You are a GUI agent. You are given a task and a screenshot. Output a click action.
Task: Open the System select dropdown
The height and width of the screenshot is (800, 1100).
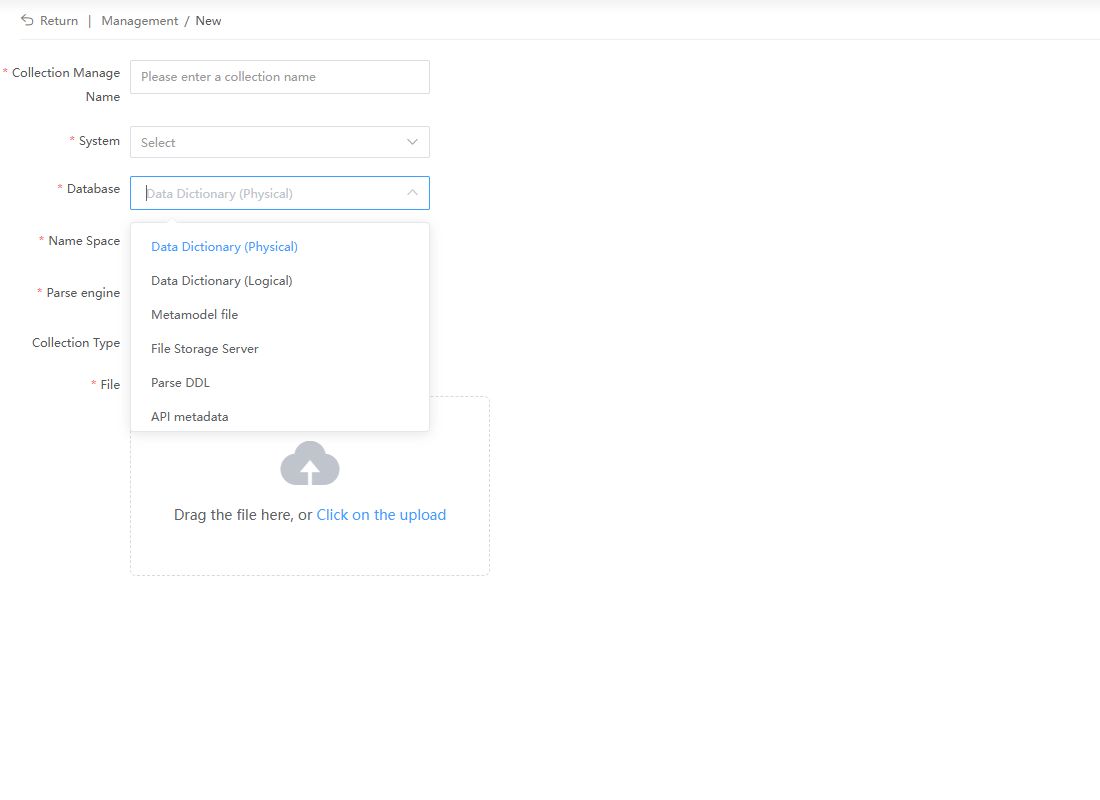coord(280,142)
